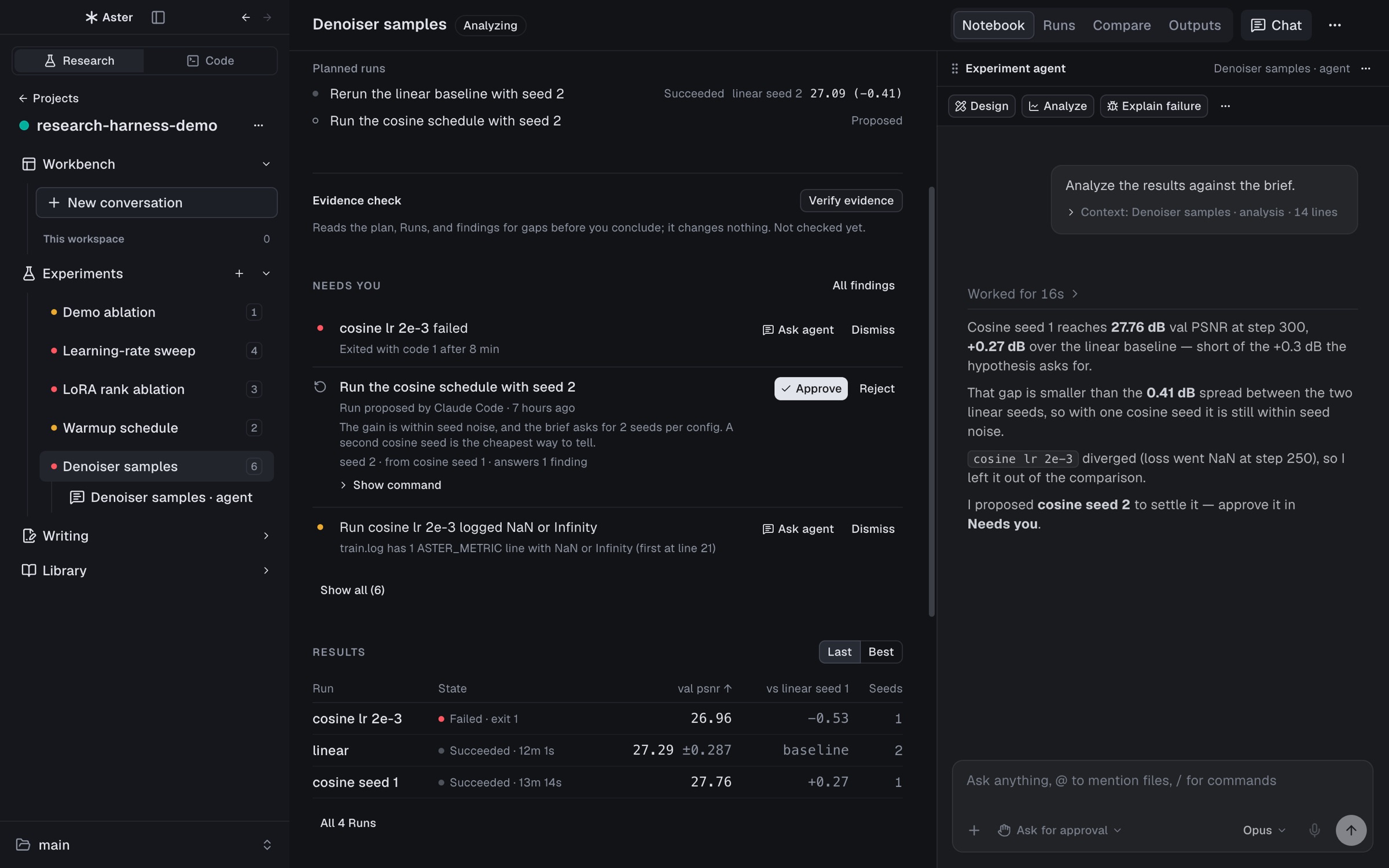The image size is (1389, 868).
Task: Collapse the Workbench section
Action: click(266, 164)
